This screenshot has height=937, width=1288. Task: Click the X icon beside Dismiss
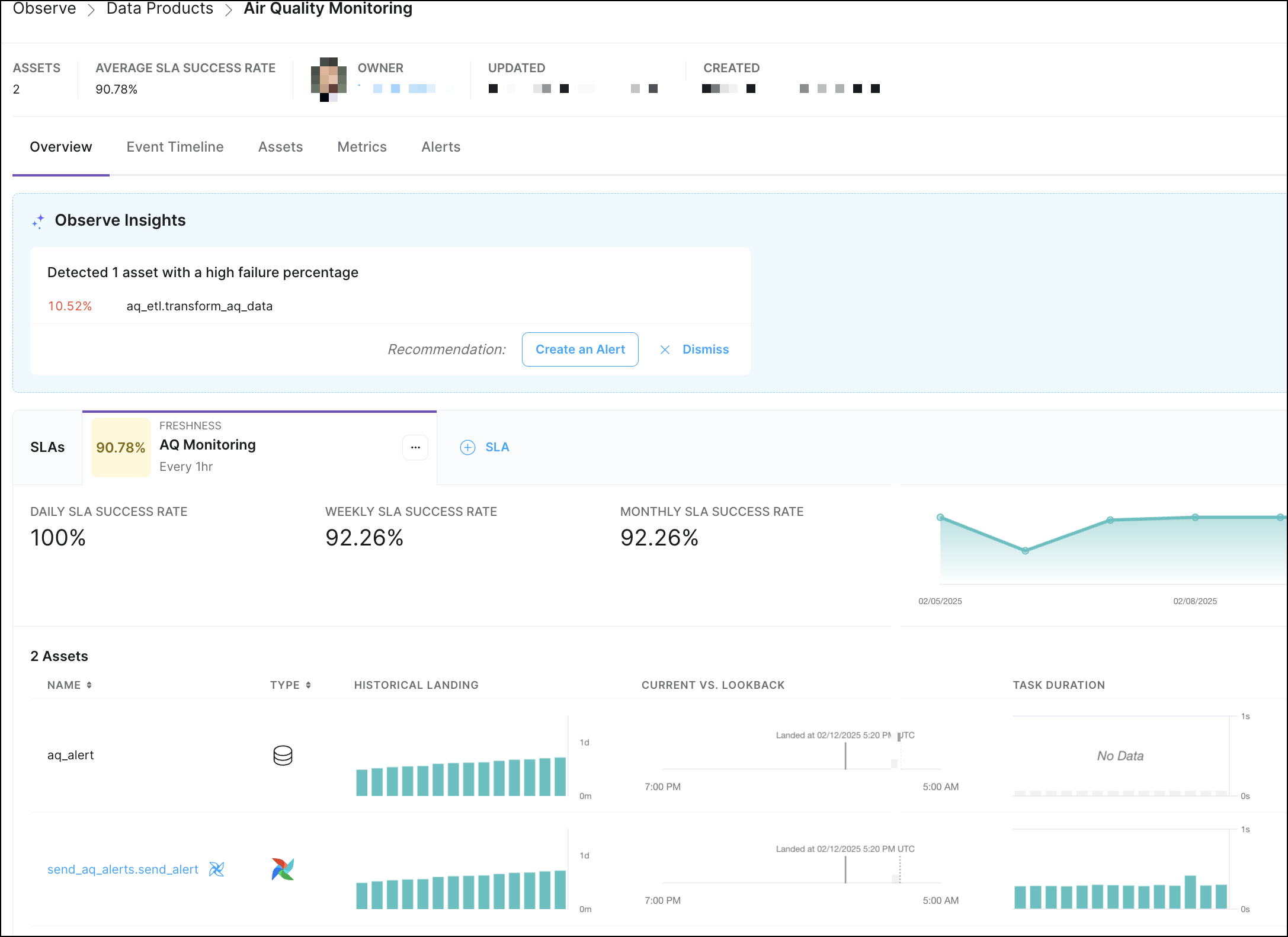coord(665,349)
